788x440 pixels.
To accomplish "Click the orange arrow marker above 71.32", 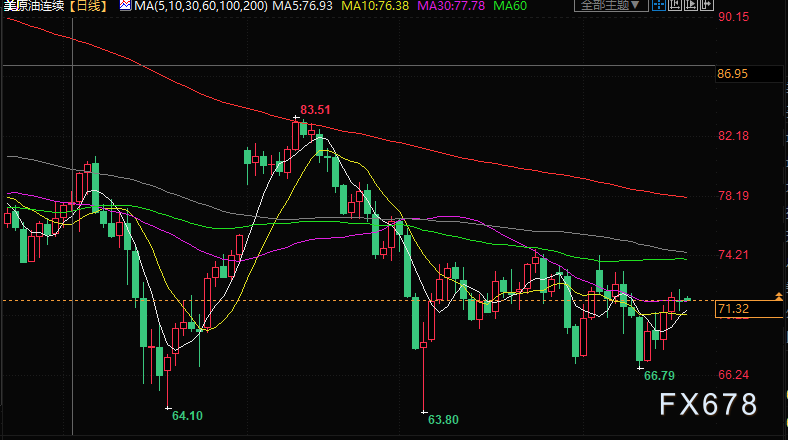I will coord(778,296).
